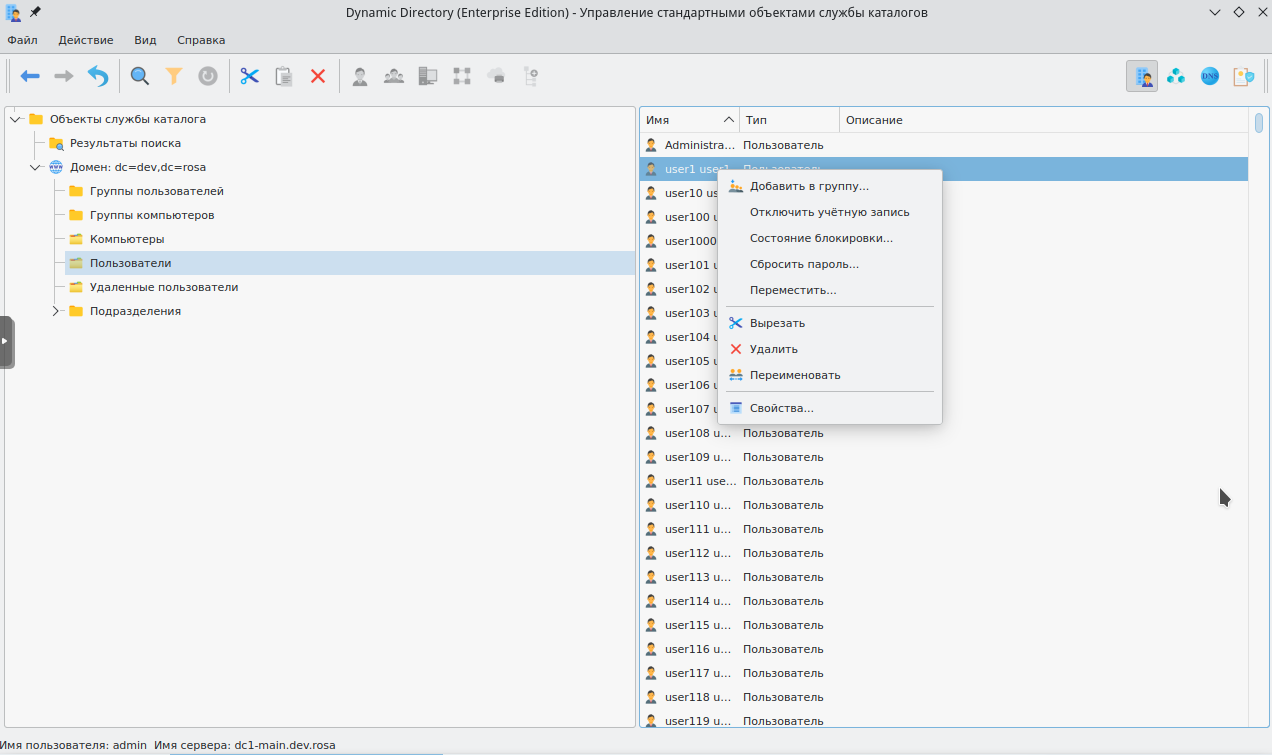The image size is (1272, 755).
Task: Click the blue undo arrow icon
Action: pyautogui.click(x=98, y=76)
